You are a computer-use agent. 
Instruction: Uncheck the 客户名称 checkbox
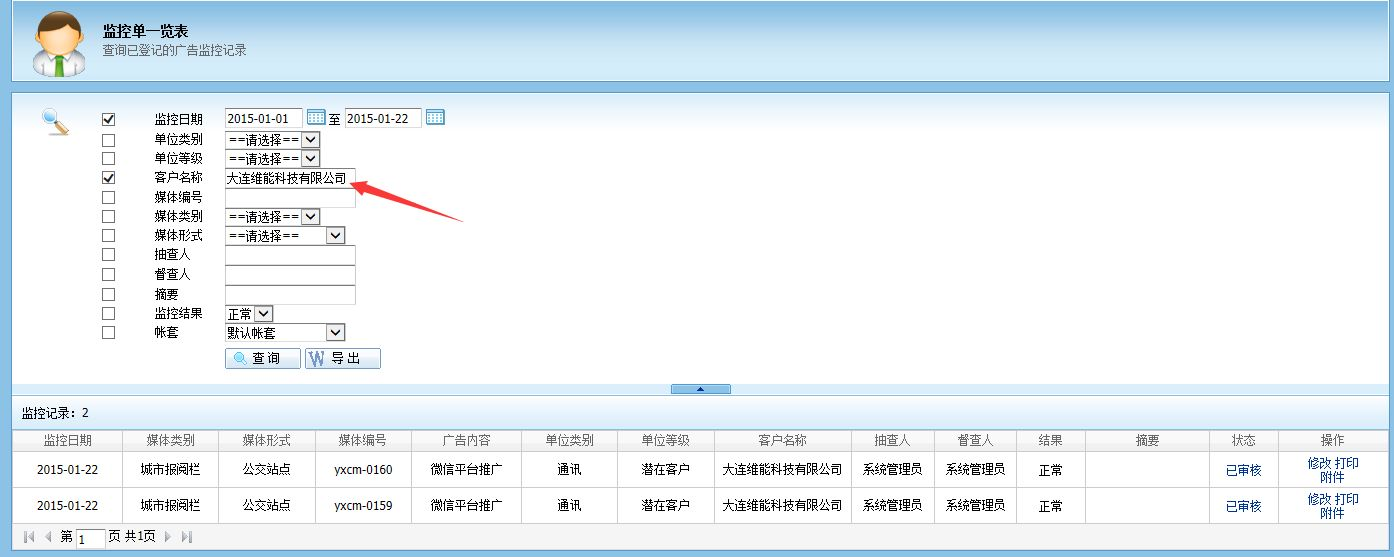tap(108, 177)
